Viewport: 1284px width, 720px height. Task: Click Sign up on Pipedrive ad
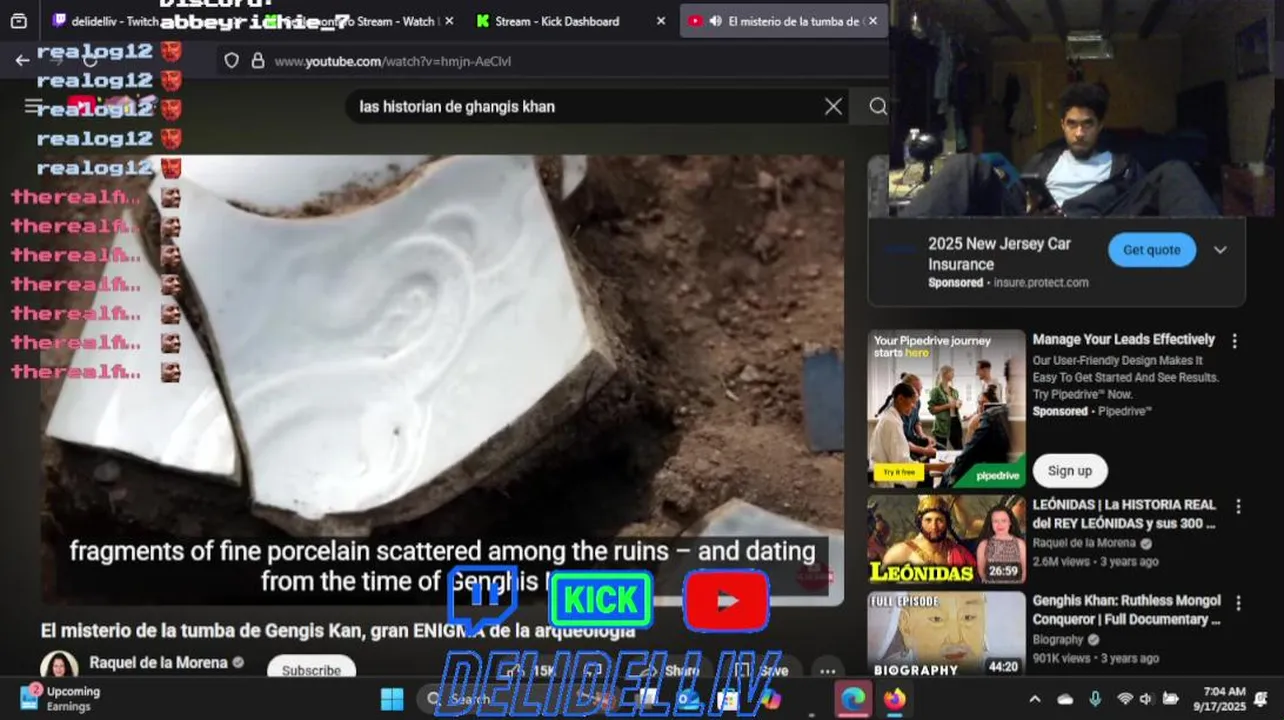click(x=1070, y=471)
